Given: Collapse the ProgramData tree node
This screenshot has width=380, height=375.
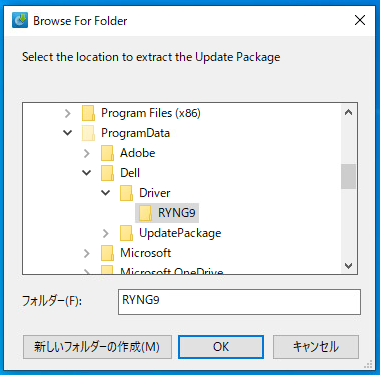Looking at the screenshot, I should pyautogui.click(x=68, y=133).
